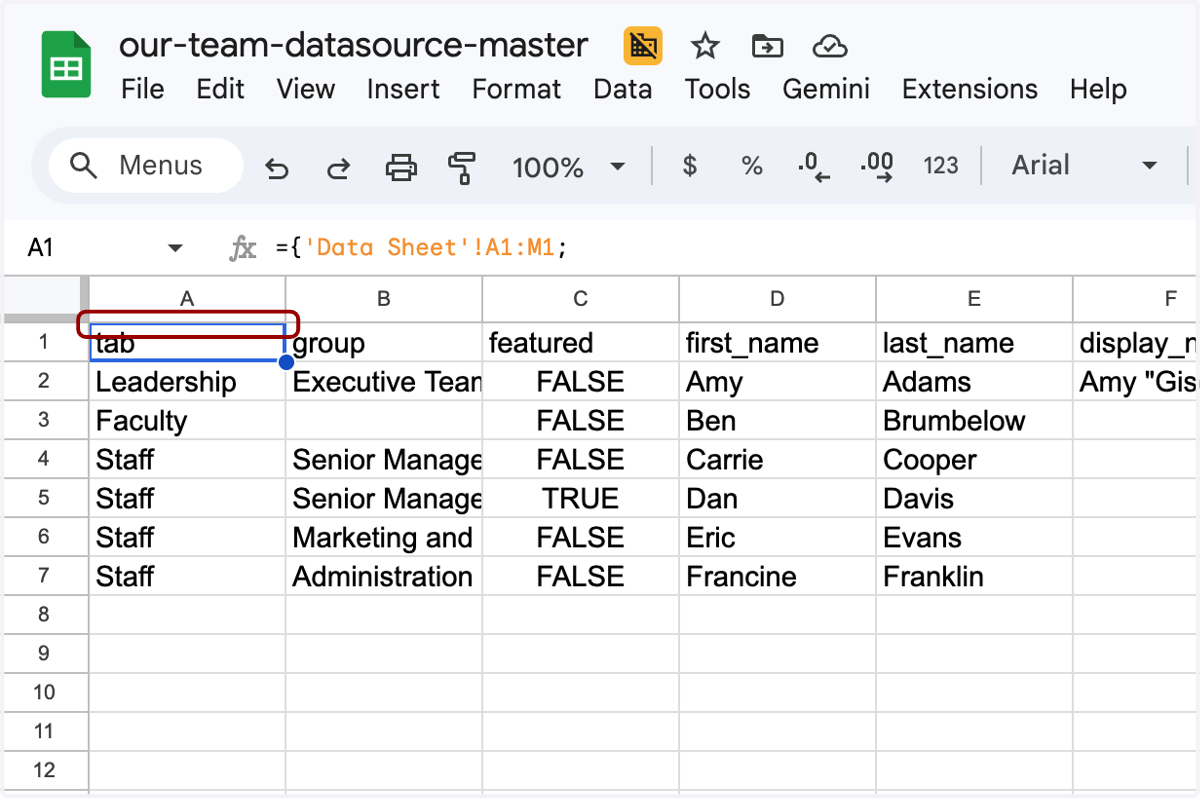
Task: Open the File menu
Action: 142,89
